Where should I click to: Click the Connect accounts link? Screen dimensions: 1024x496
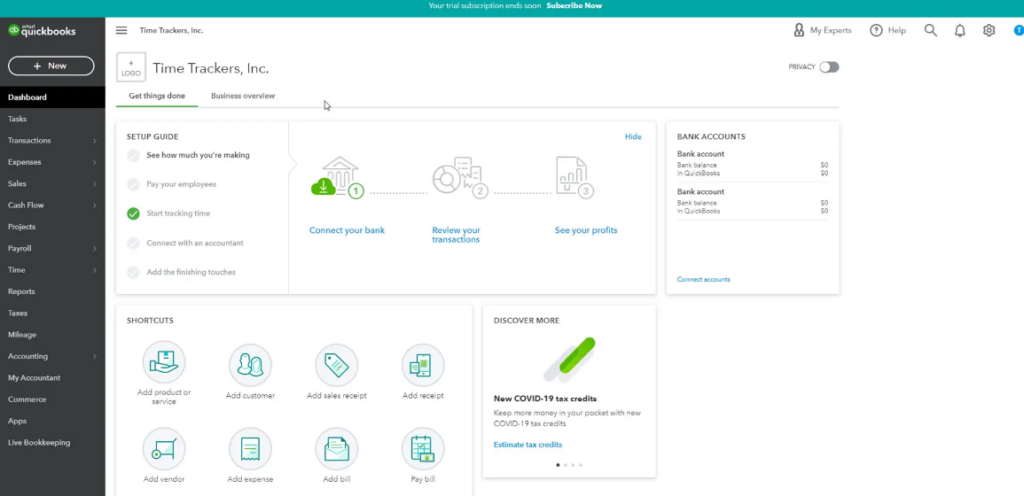pyautogui.click(x=703, y=279)
